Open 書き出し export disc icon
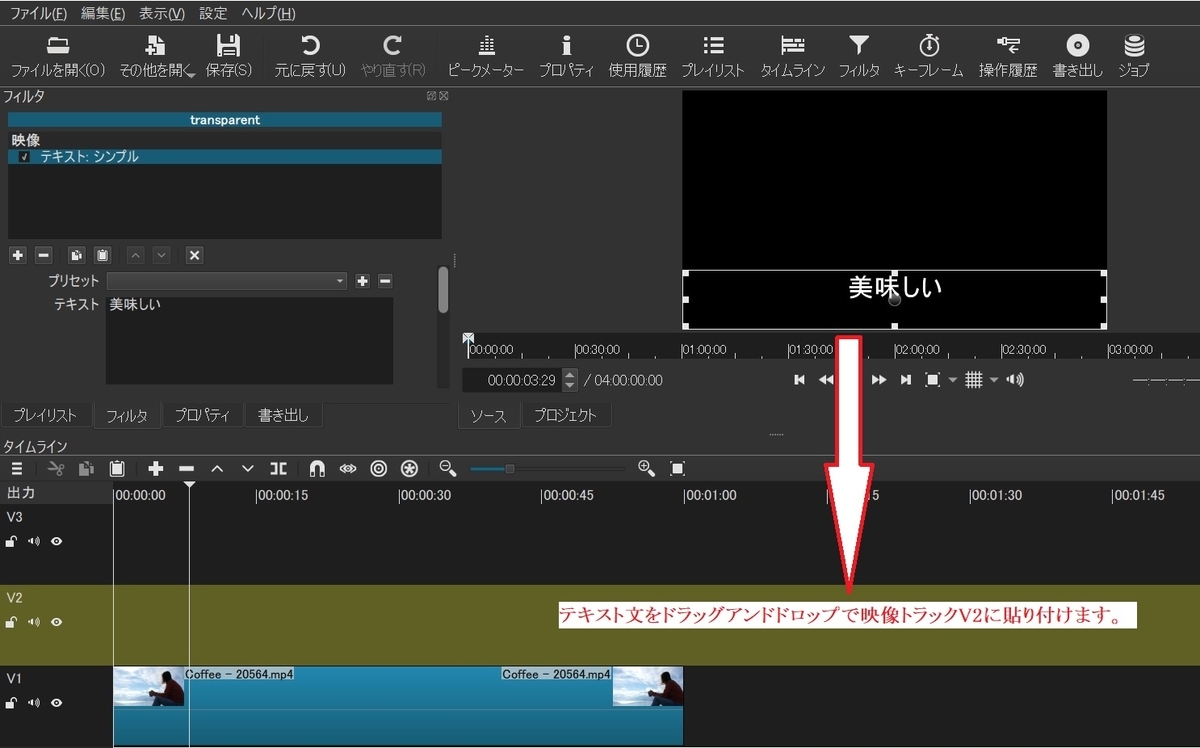Screen dimensions: 1200x748 tap(1077, 57)
